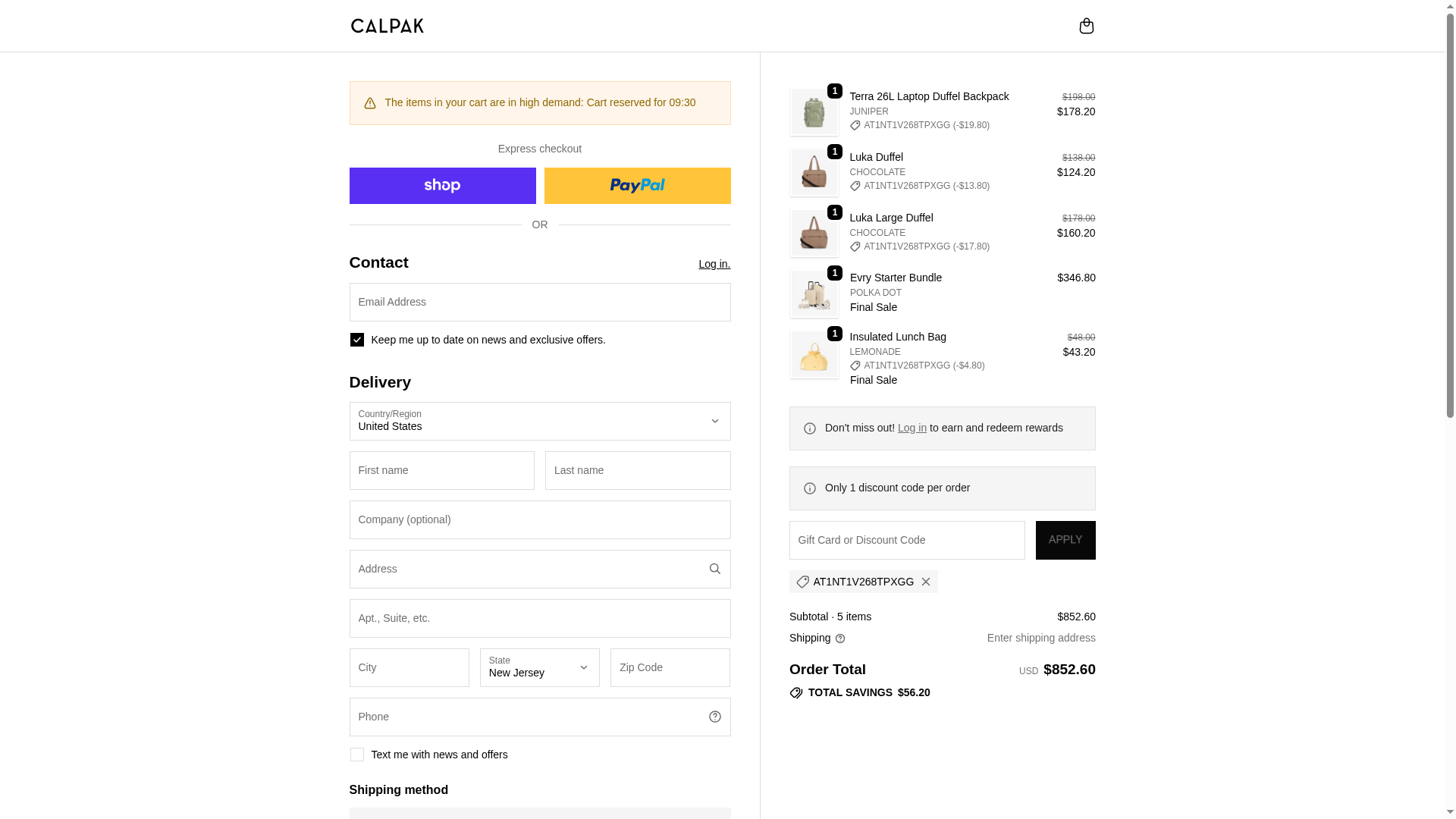
Task: Uncheck the news and exclusive offers checkbox
Action: click(x=357, y=340)
